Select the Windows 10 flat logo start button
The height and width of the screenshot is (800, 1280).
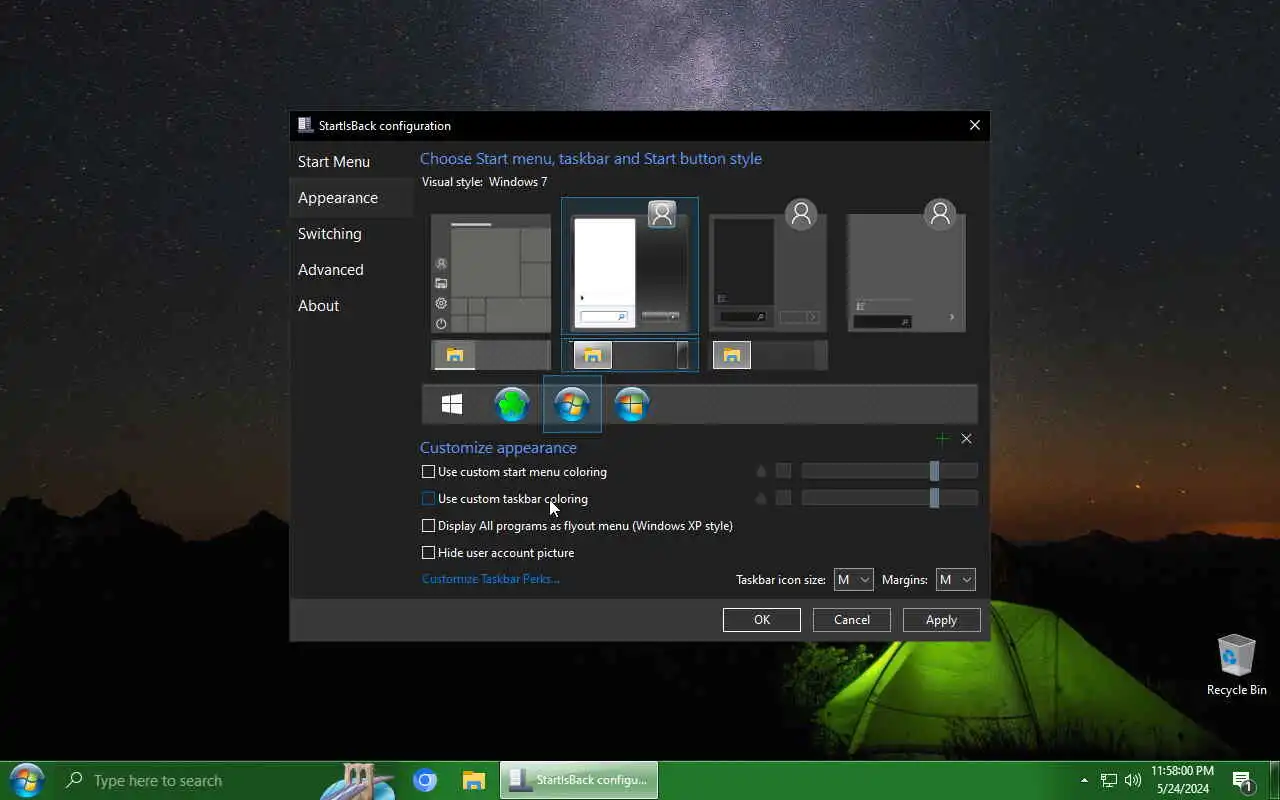(x=452, y=404)
